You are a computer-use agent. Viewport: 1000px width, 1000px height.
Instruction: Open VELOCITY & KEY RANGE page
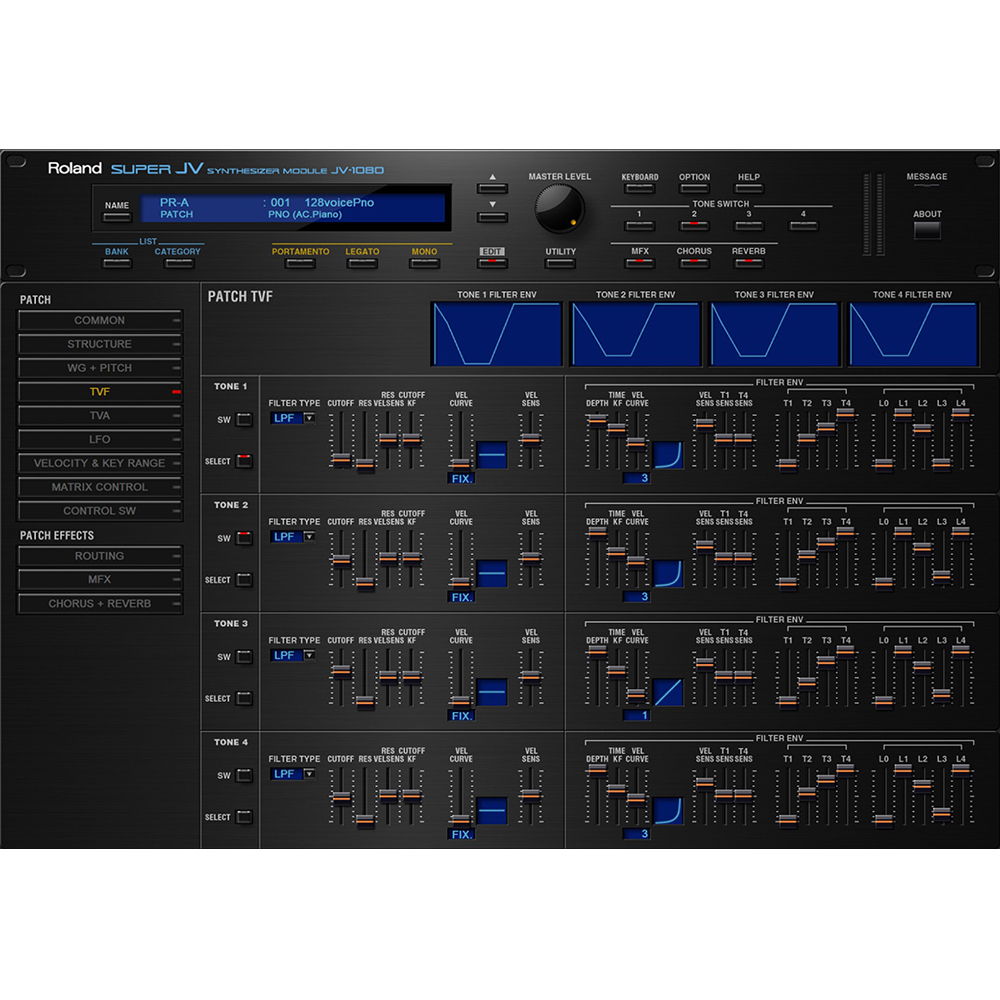click(100, 463)
